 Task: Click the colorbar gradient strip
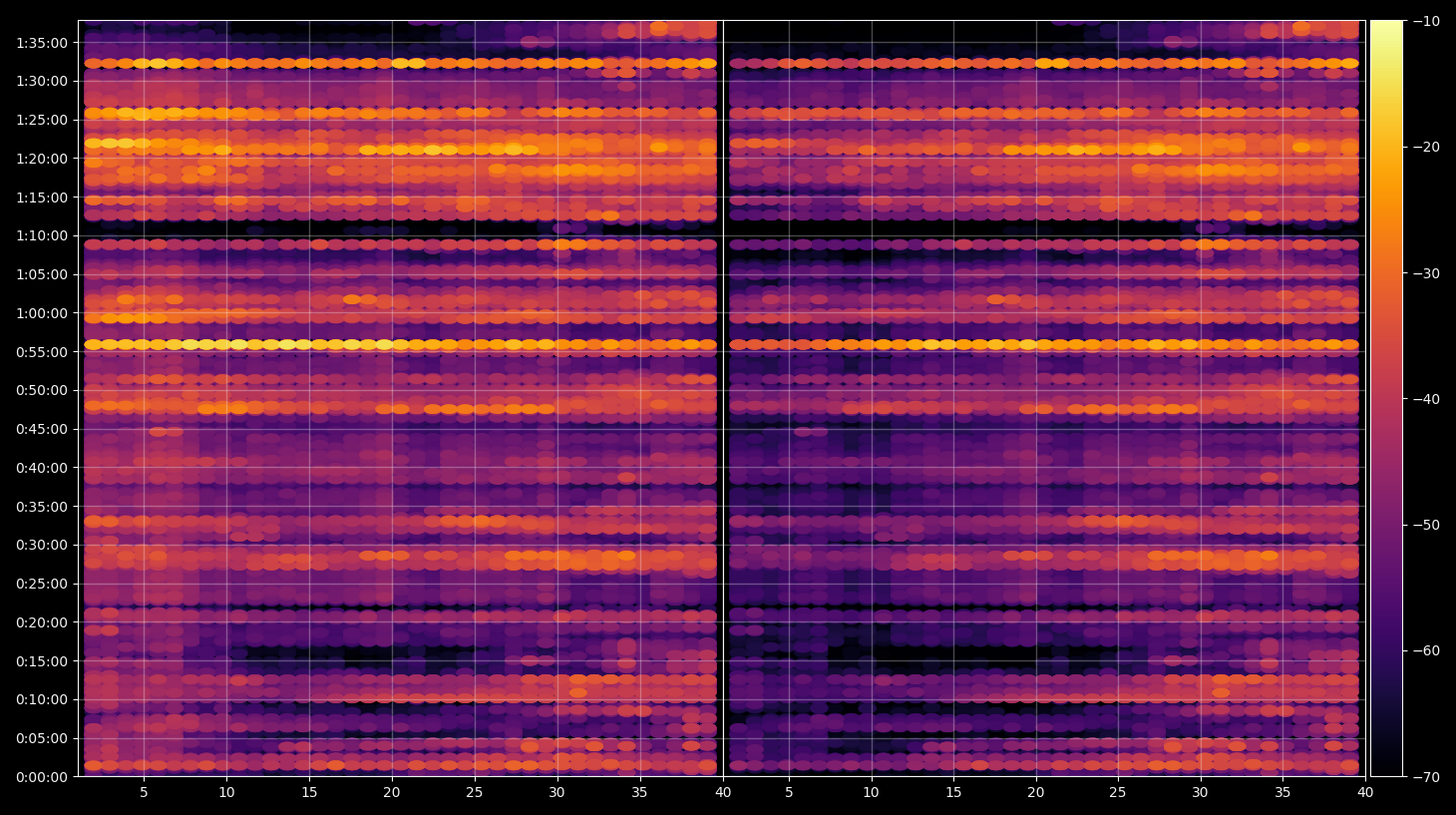click(x=1386, y=398)
